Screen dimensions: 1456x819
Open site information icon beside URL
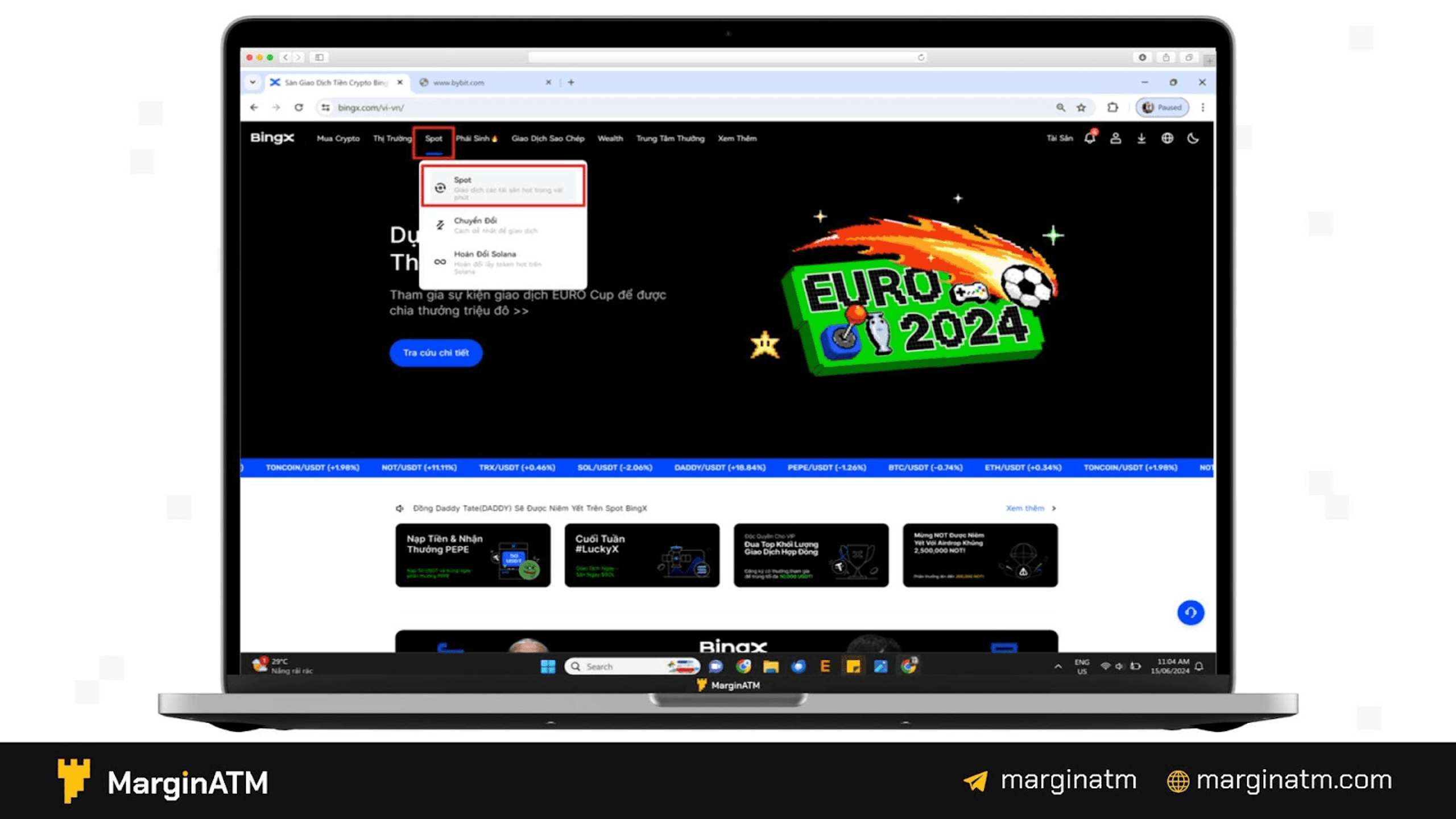pos(325,107)
